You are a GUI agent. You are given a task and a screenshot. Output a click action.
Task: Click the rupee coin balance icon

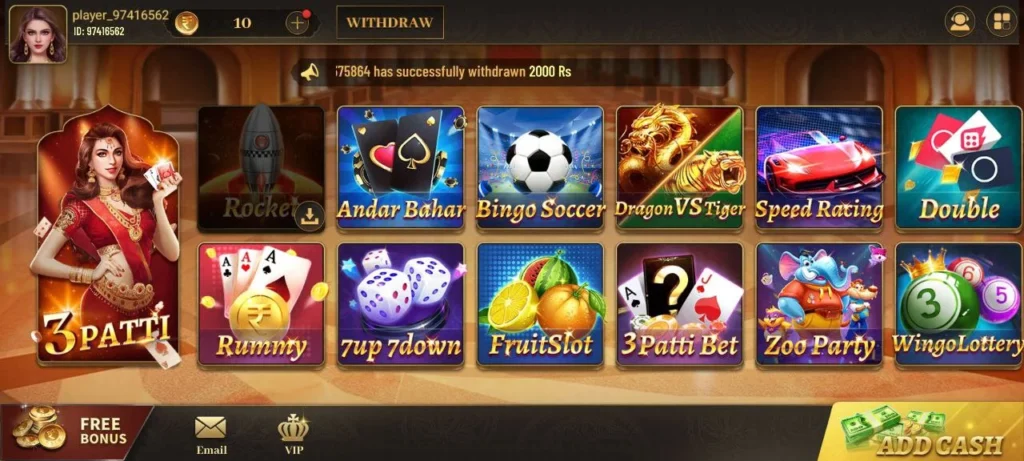(187, 24)
